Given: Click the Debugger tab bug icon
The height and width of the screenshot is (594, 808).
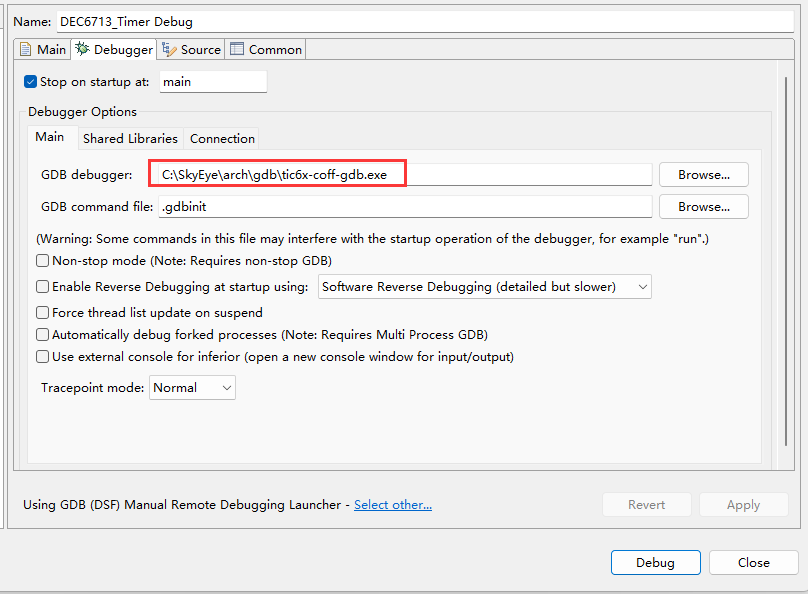Looking at the screenshot, I should [x=82, y=49].
